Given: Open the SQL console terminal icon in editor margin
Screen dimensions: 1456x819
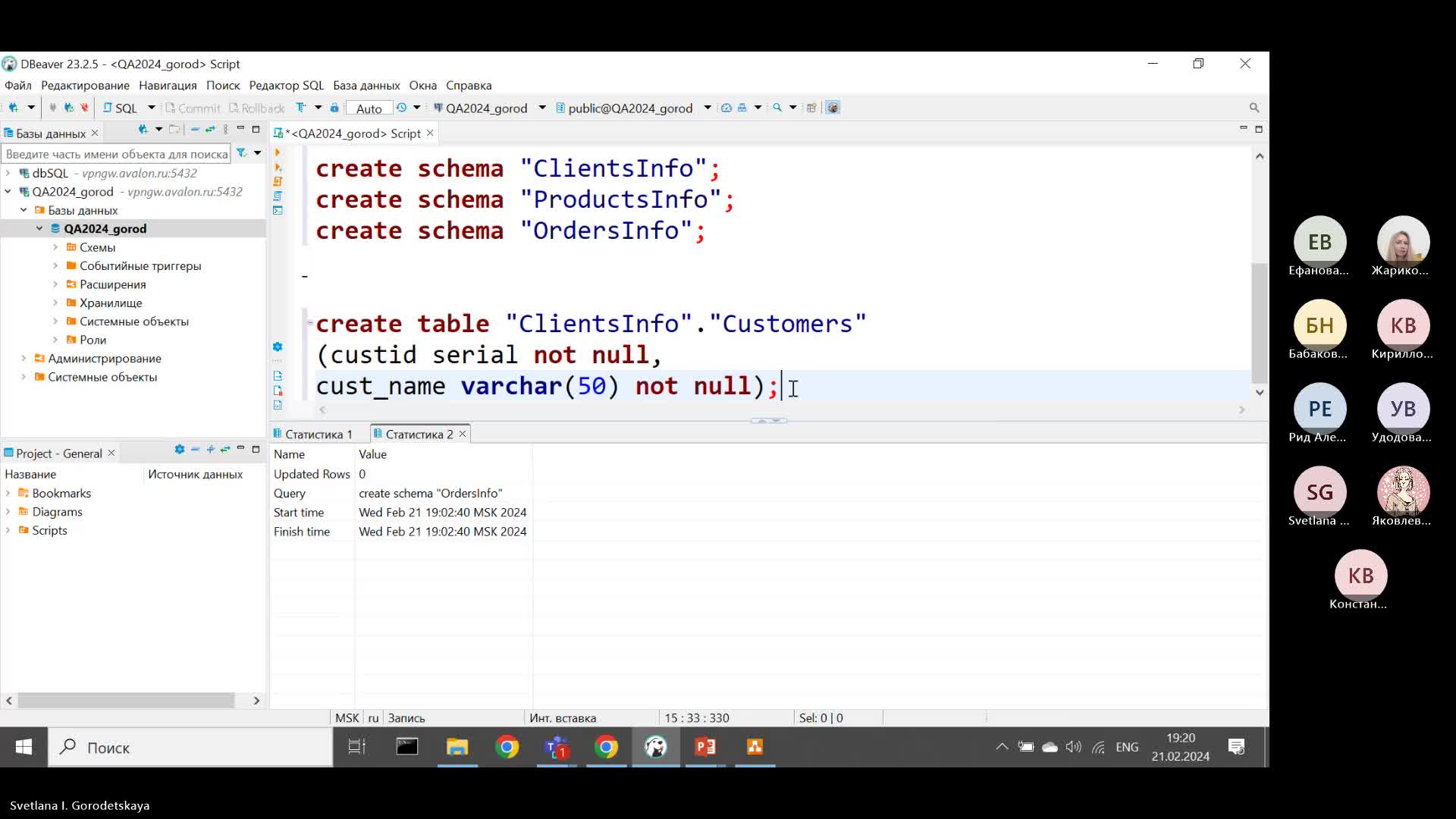Looking at the screenshot, I should (x=278, y=210).
